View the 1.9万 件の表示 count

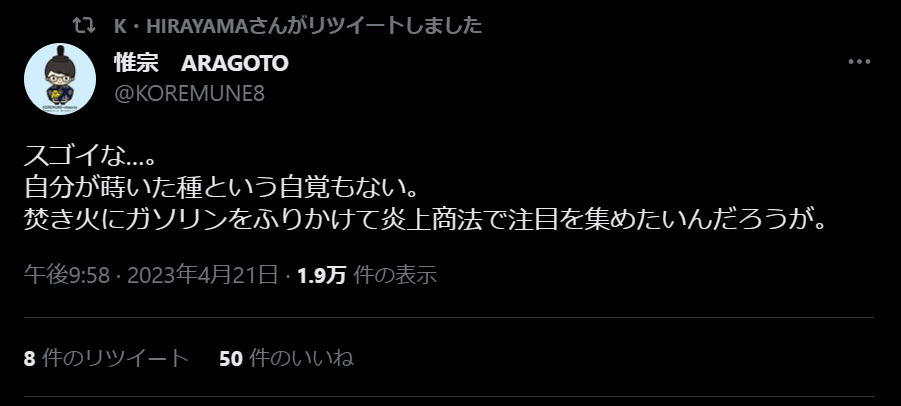367,275
